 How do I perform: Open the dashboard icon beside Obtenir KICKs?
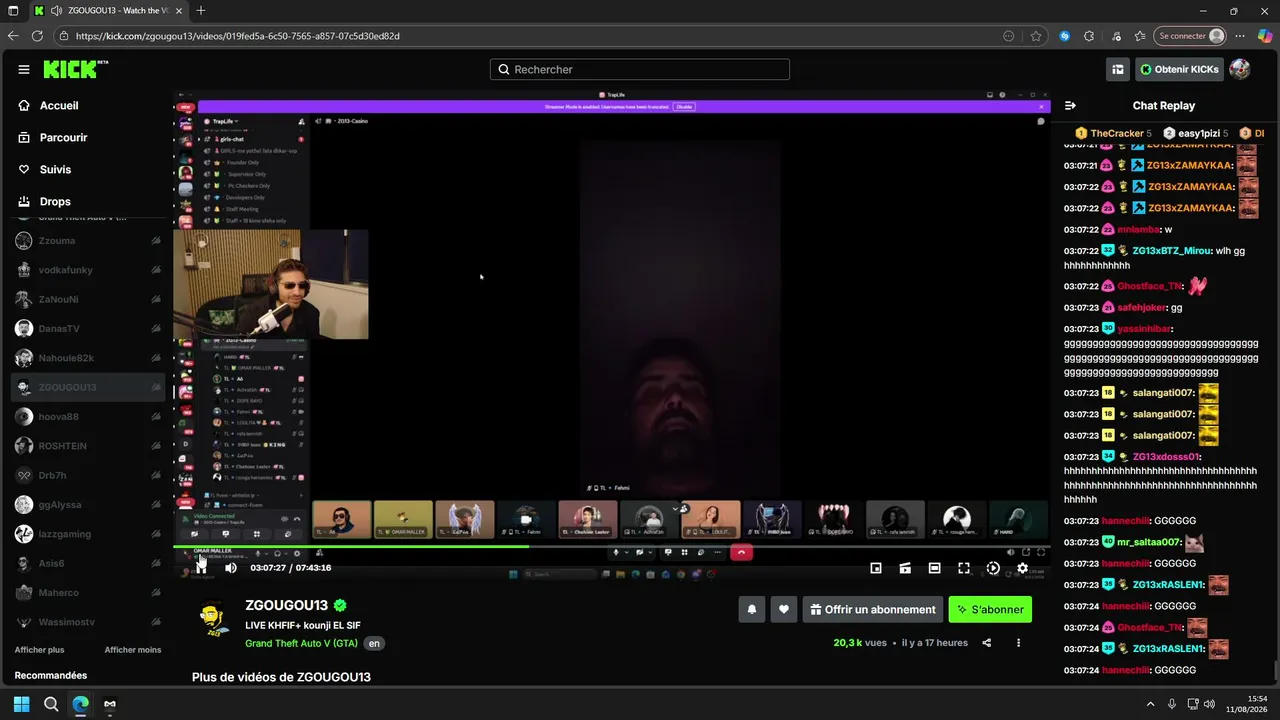pyautogui.click(x=1118, y=69)
